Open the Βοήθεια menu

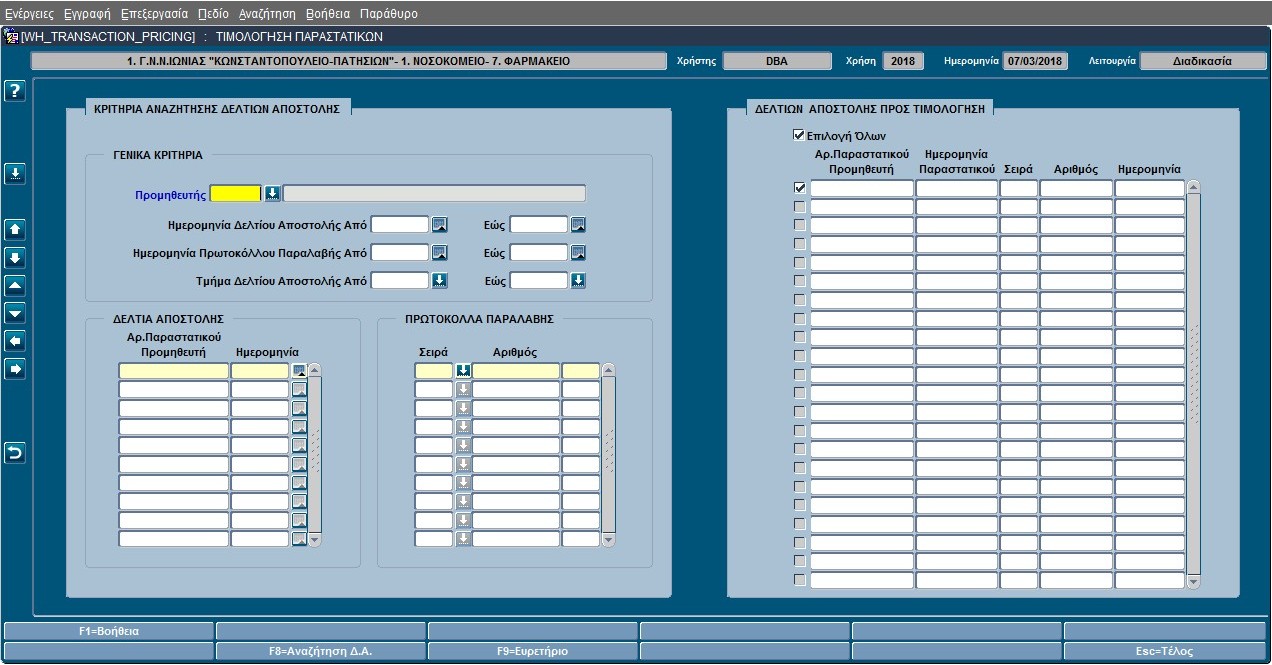328,14
